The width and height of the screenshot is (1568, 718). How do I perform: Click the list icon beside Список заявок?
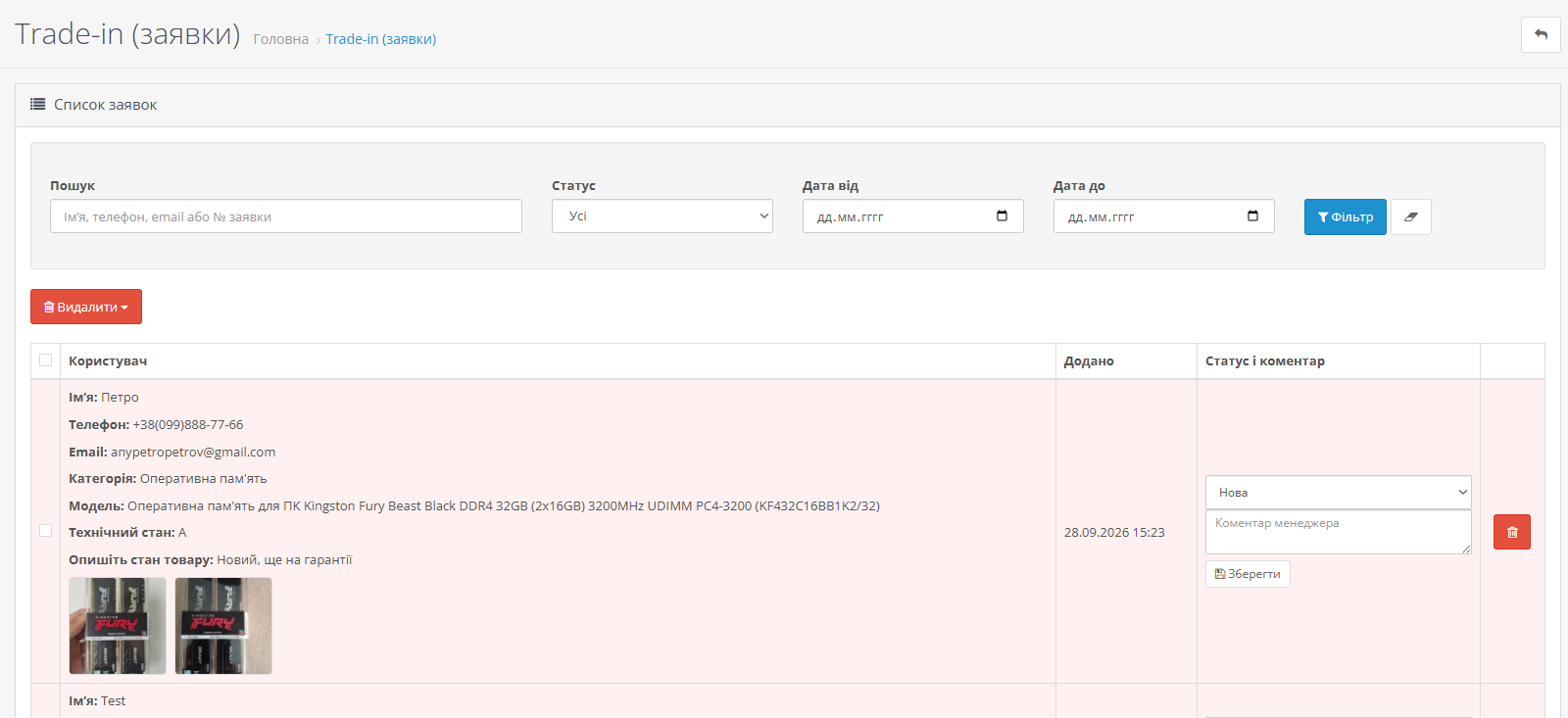38,104
